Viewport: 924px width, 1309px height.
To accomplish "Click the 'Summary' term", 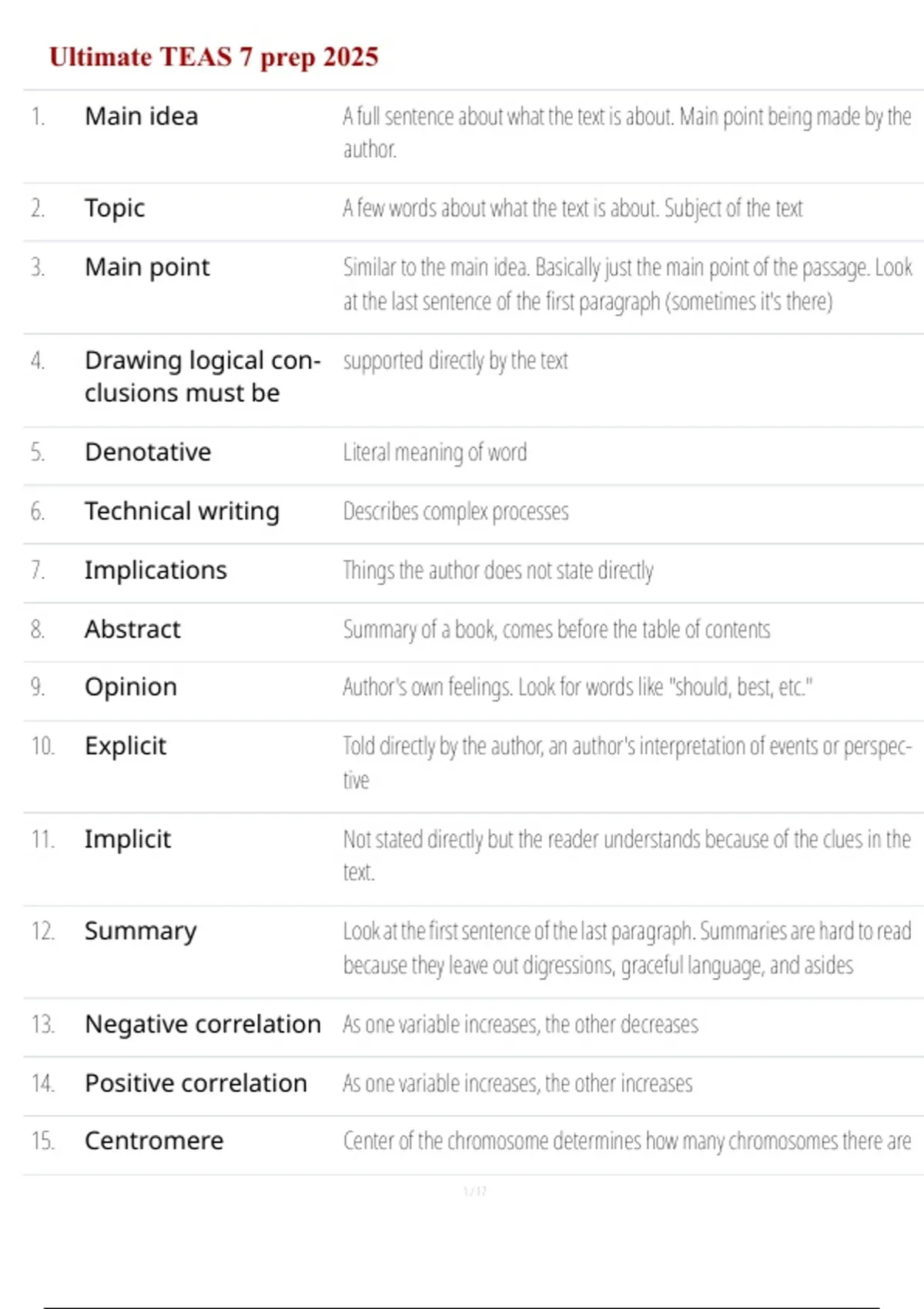I will pyautogui.click(x=140, y=932).
